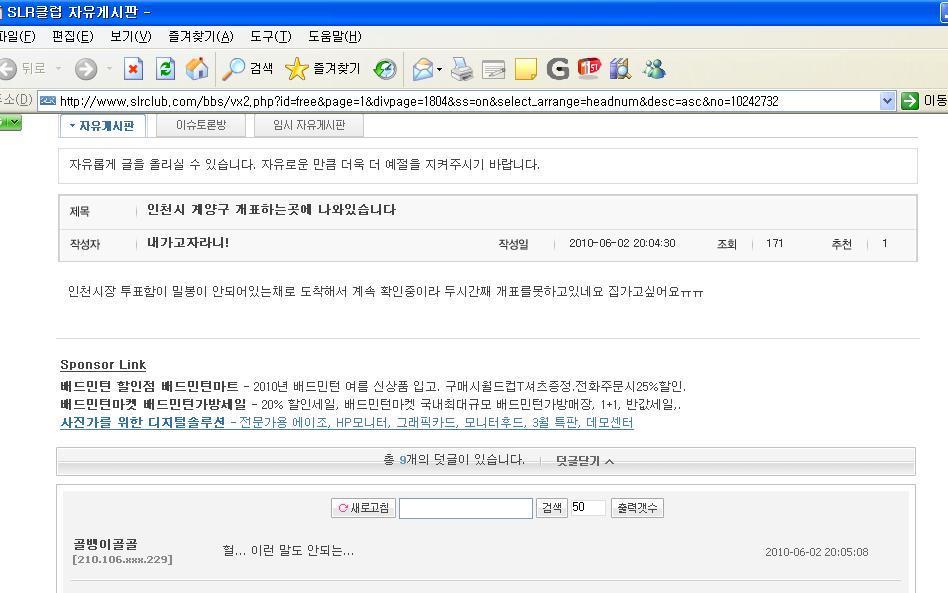The height and width of the screenshot is (593, 948).
Task: Open the 즐겨찾기 favorites star
Action: tap(322, 69)
